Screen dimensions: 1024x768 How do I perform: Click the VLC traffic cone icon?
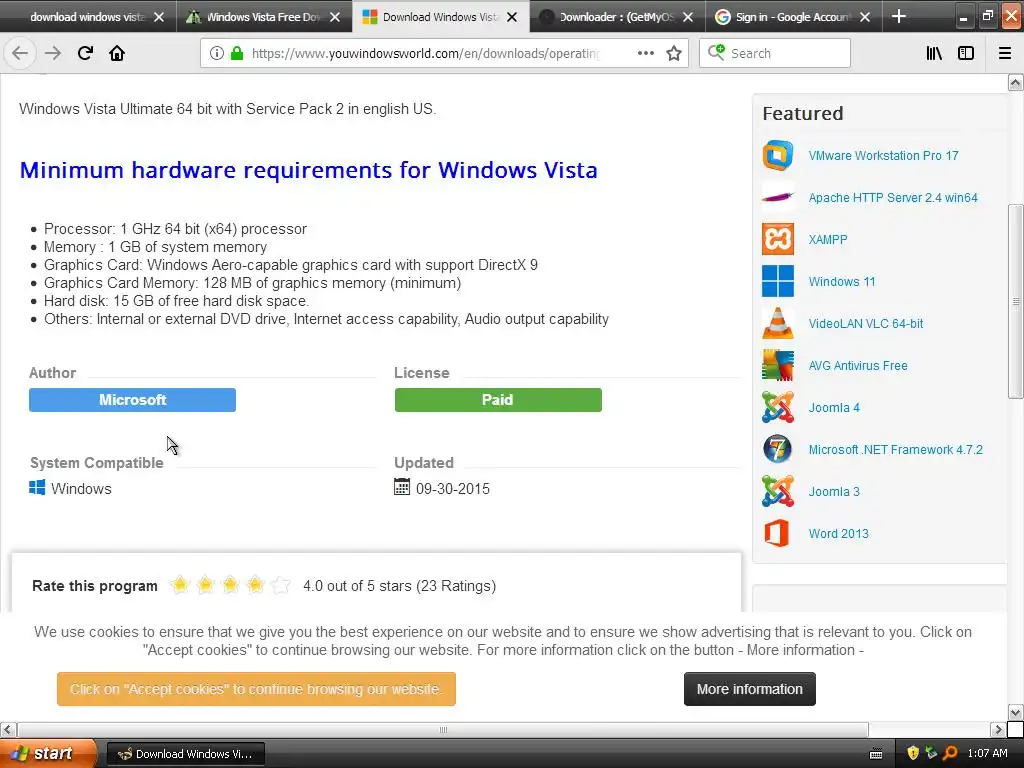[778, 323]
